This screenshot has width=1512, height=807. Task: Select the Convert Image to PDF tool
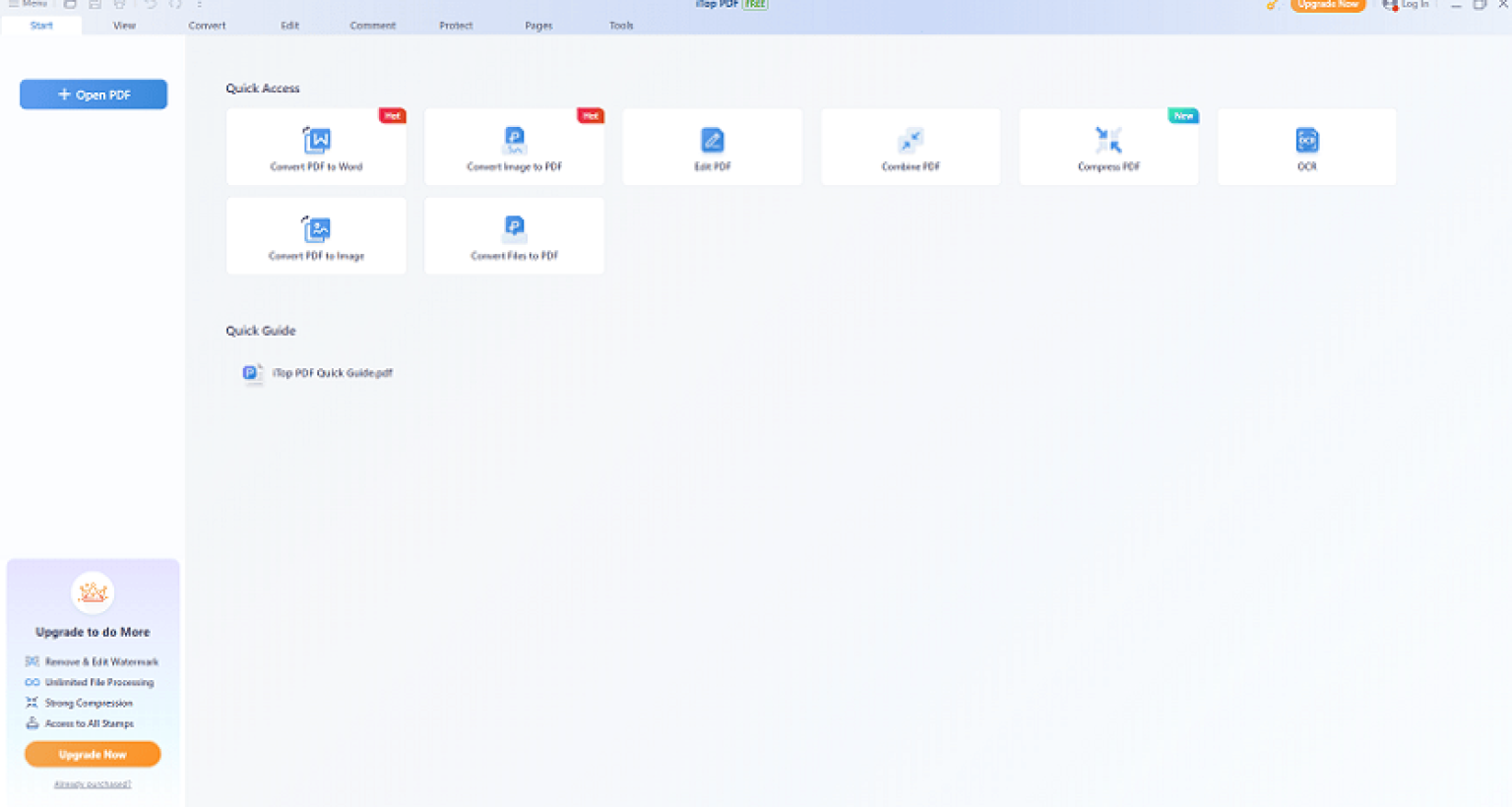point(514,147)
